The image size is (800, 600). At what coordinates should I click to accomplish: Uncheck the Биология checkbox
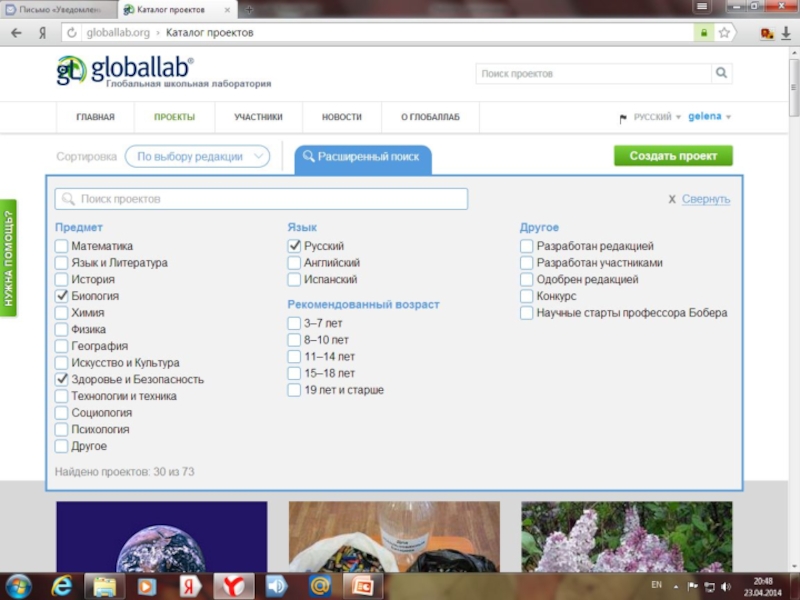coord(61,296)
